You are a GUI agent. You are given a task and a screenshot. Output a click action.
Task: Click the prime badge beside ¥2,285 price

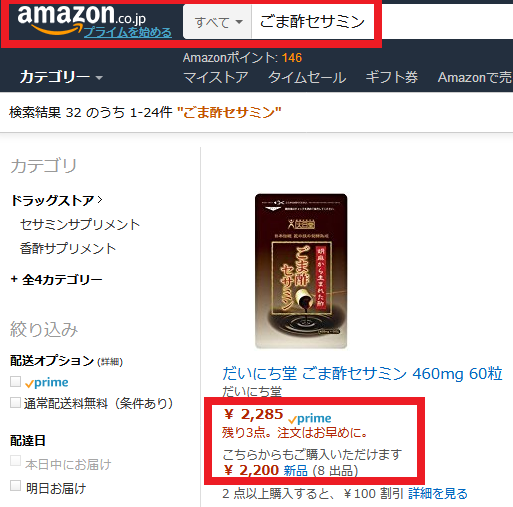tap(310, 419)
